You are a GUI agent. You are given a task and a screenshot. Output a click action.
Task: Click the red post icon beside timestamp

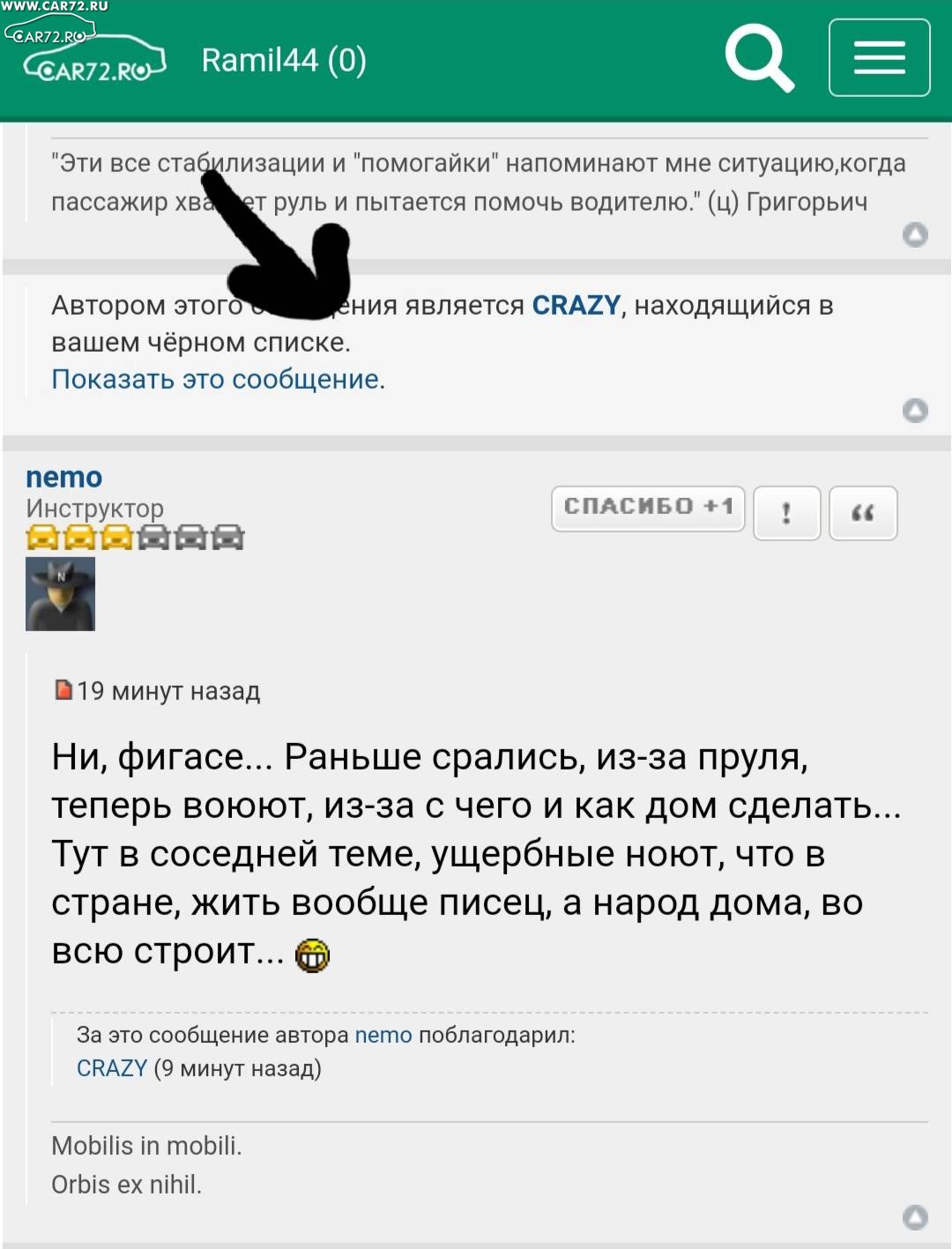[63, 689]
